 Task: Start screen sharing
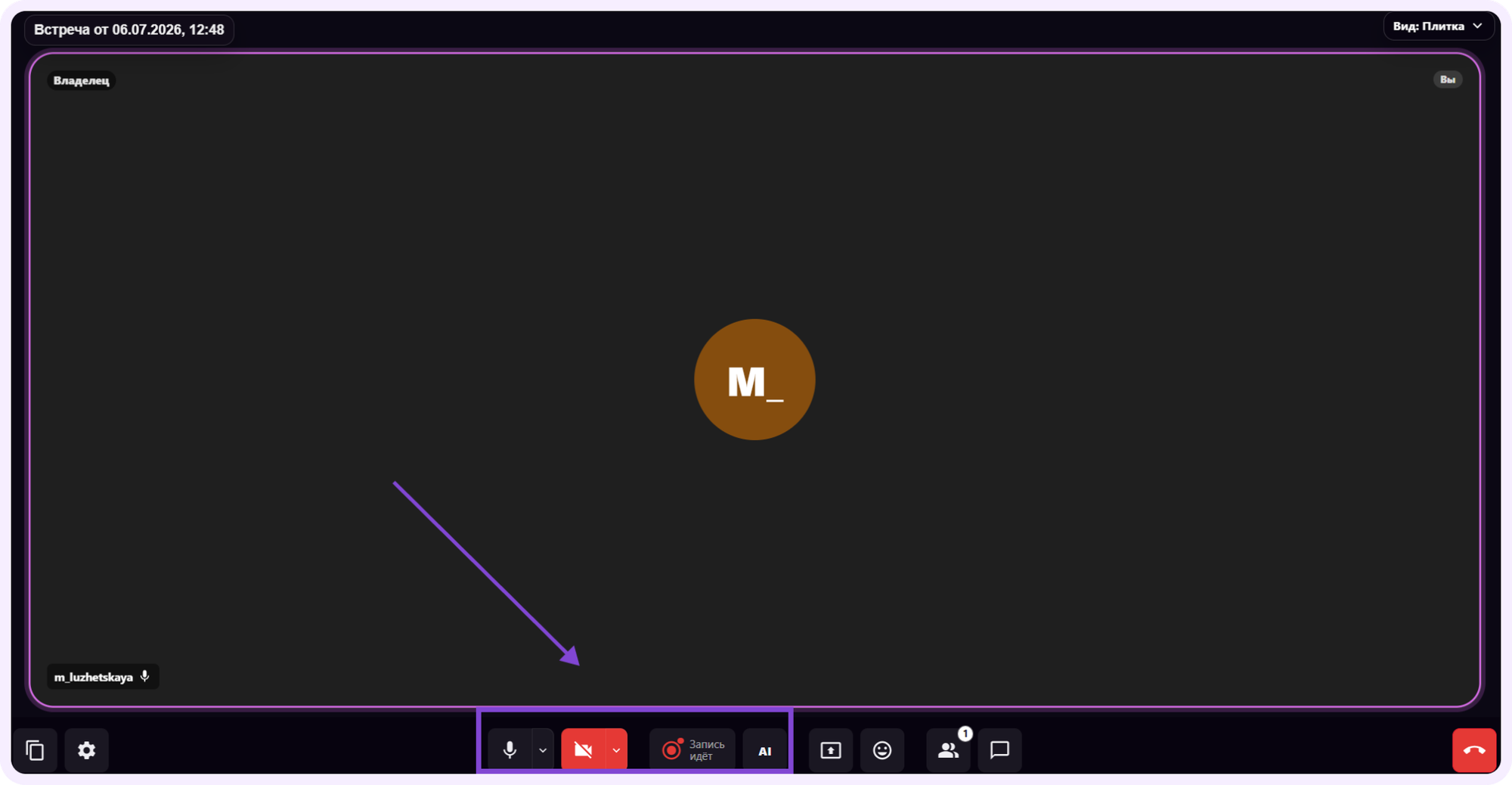click(831, 750)
